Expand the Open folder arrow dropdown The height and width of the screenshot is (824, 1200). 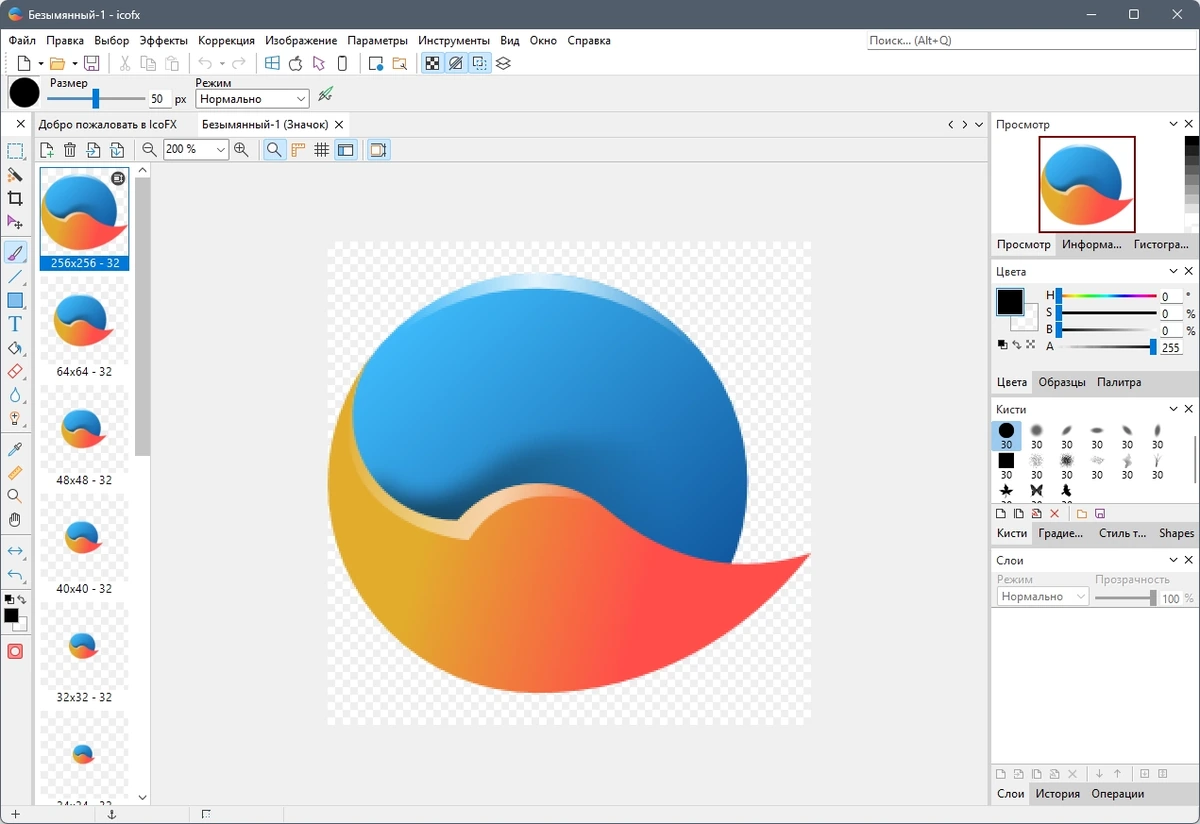(74, 64)
